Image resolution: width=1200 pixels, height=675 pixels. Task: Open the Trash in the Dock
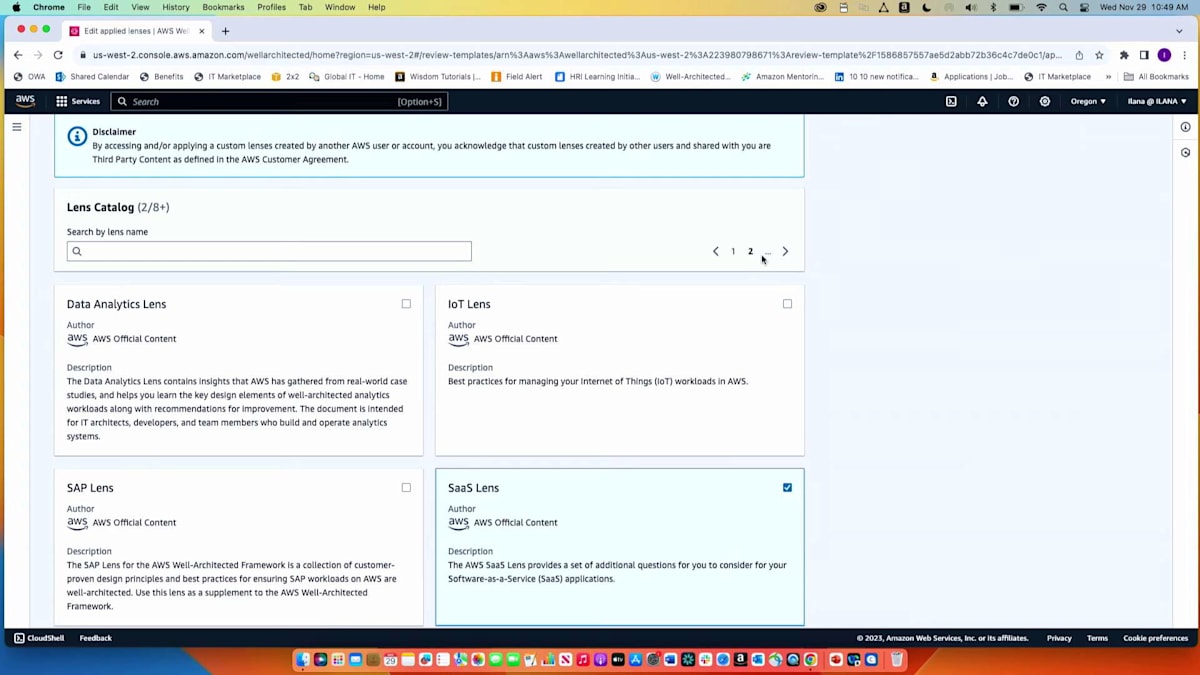897,659
